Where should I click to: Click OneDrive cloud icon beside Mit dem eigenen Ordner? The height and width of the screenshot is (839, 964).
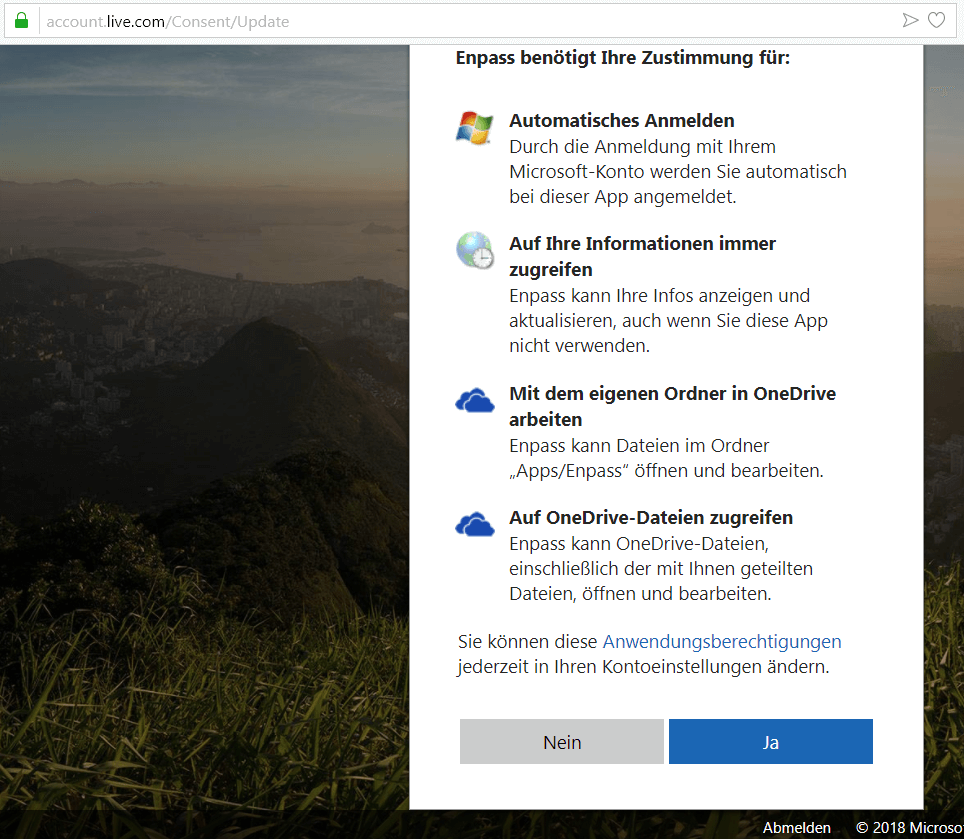point(475,401)
